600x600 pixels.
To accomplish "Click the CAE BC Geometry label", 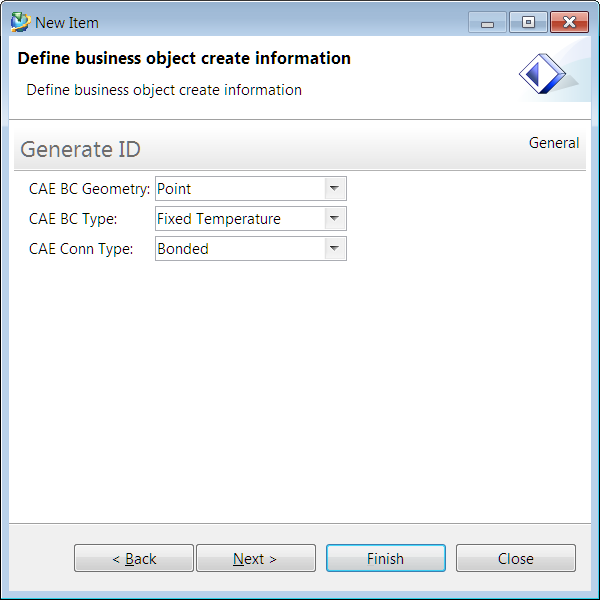I will (89, 189).
